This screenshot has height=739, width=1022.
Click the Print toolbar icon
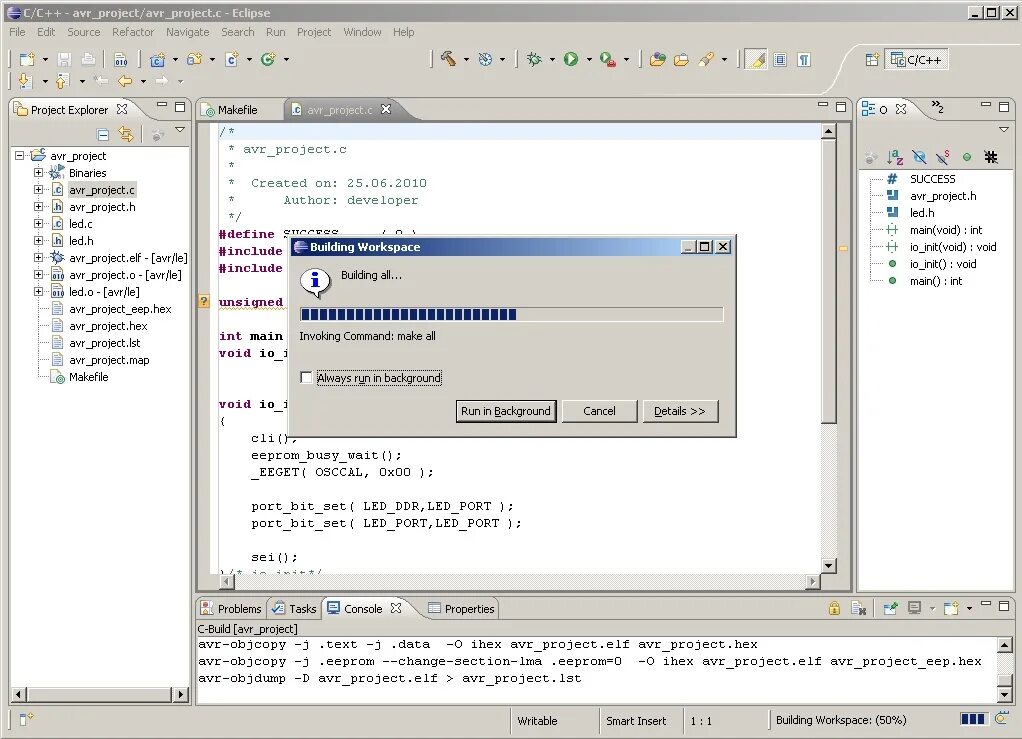pyautogui.click(x=88, y=60)
